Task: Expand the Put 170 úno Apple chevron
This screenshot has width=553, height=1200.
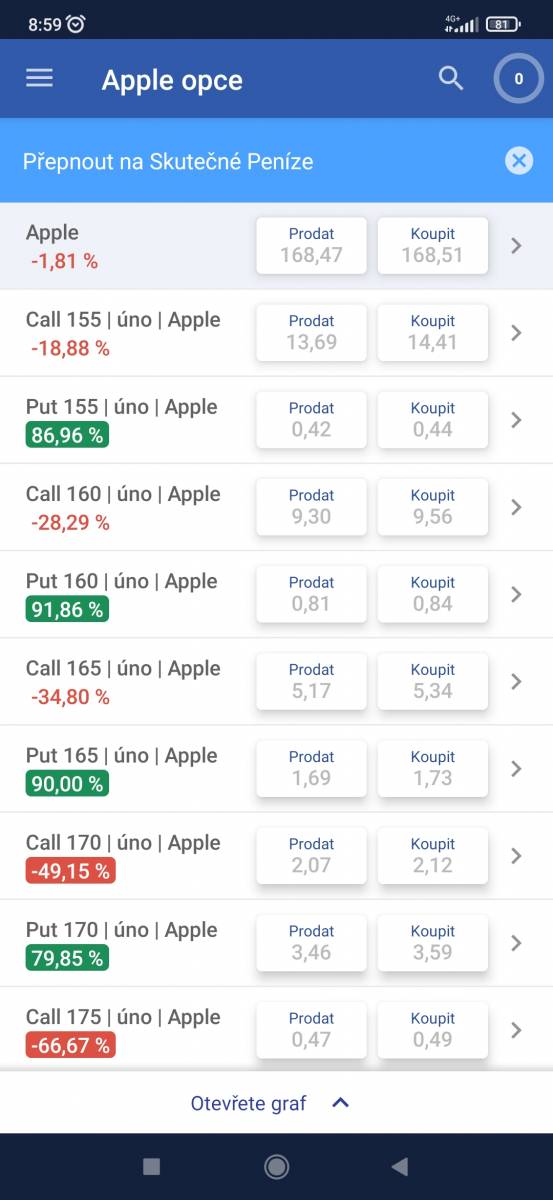Action: [516, 943]
